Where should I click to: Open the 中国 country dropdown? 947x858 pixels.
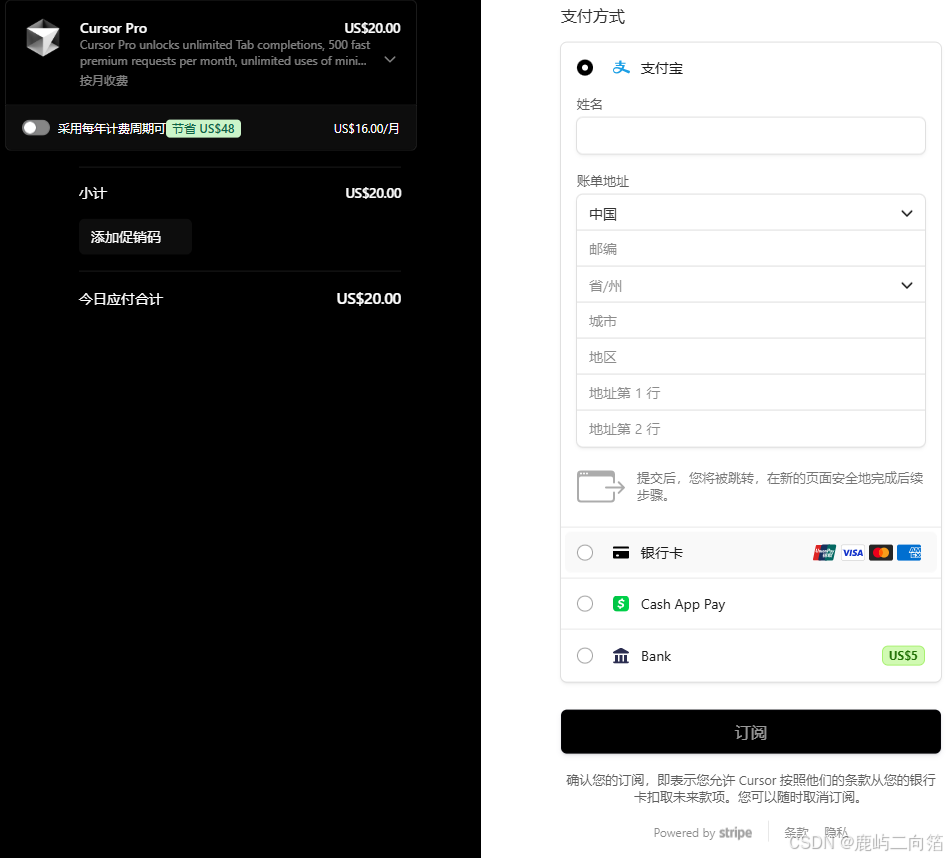[x=751, y=213]
